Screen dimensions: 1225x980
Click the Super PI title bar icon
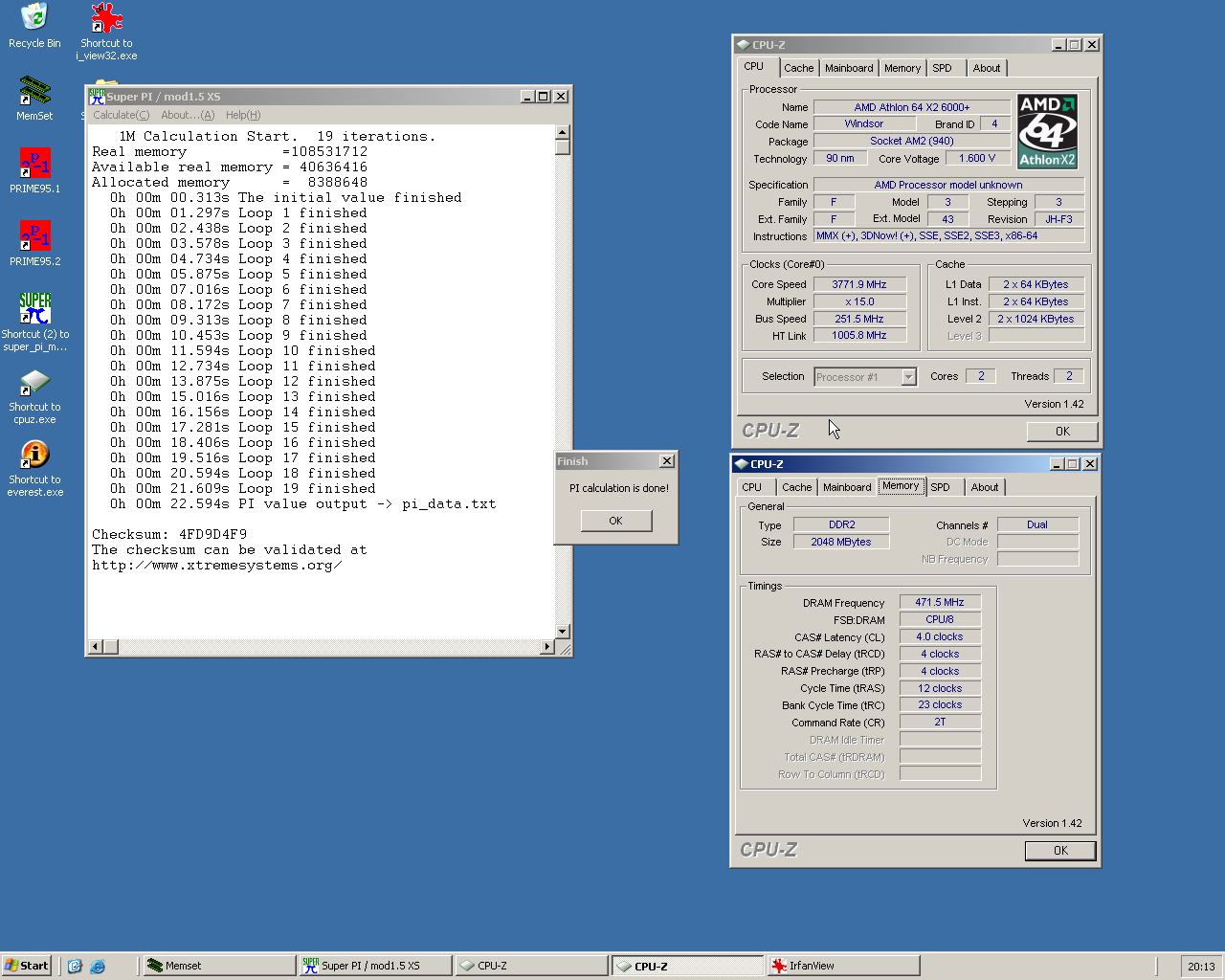(x=97, y=96)
